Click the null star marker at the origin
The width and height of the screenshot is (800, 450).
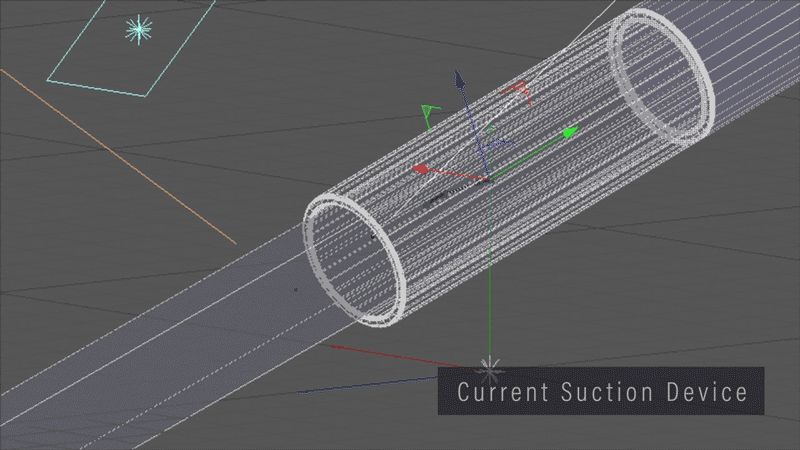point(489,370)
